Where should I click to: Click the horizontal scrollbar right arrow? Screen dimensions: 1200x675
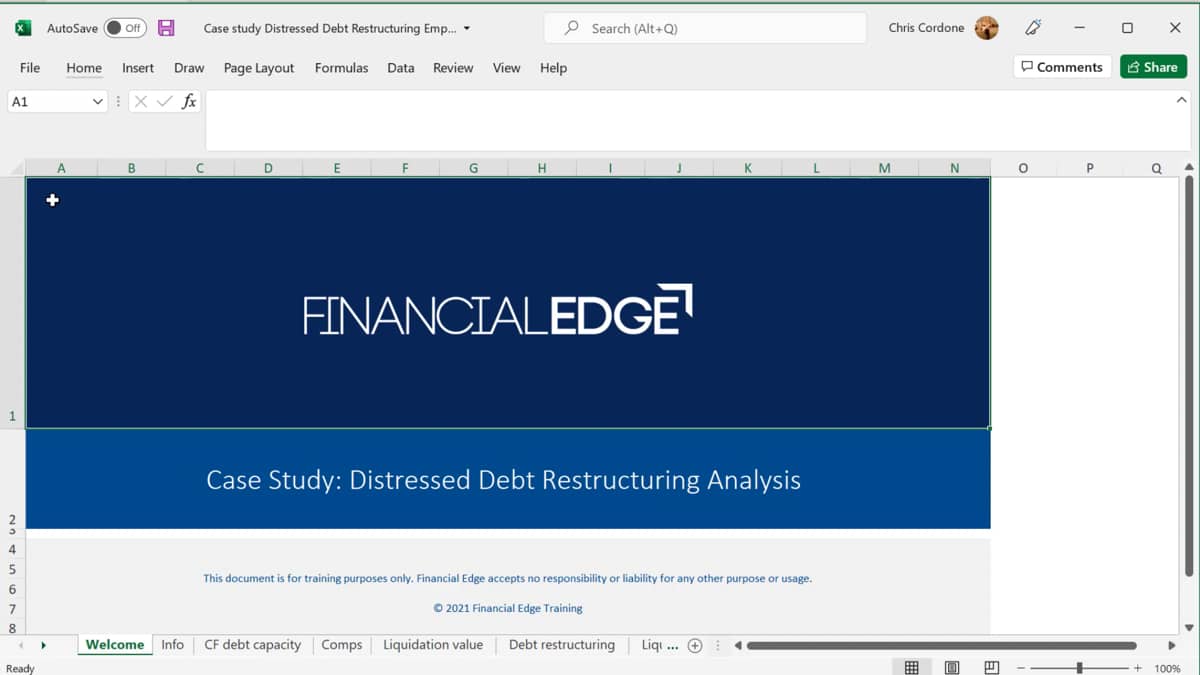[1172, 645]
